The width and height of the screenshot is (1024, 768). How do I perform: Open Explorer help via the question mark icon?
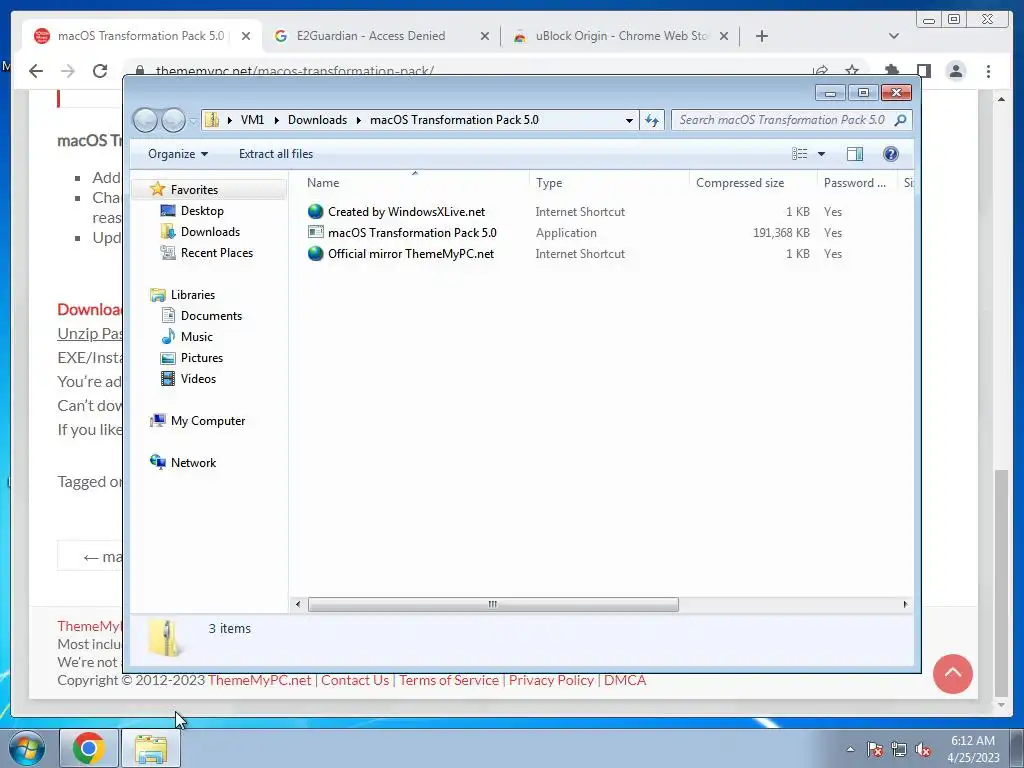890,154
